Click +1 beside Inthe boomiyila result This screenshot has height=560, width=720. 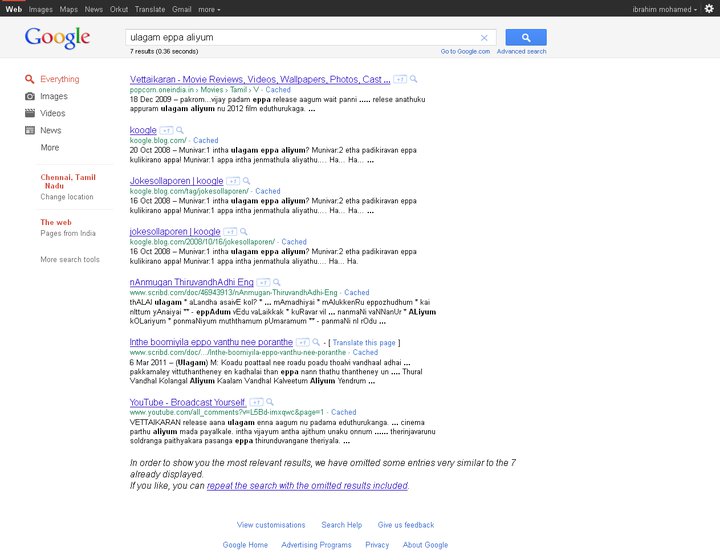(303, 342)
